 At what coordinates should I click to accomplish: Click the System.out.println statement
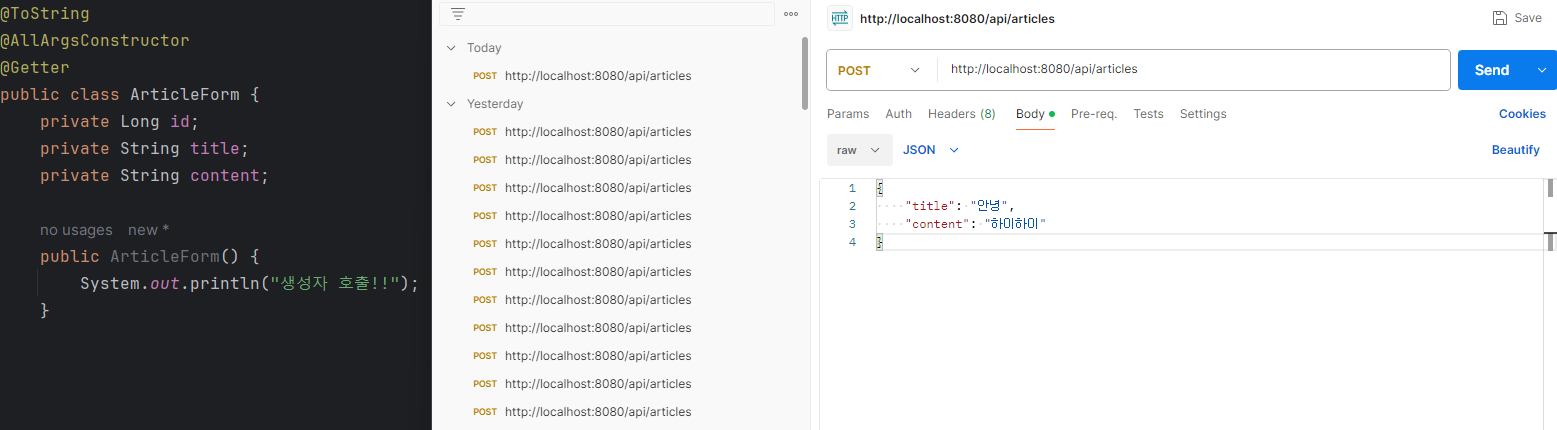[250, 283]
